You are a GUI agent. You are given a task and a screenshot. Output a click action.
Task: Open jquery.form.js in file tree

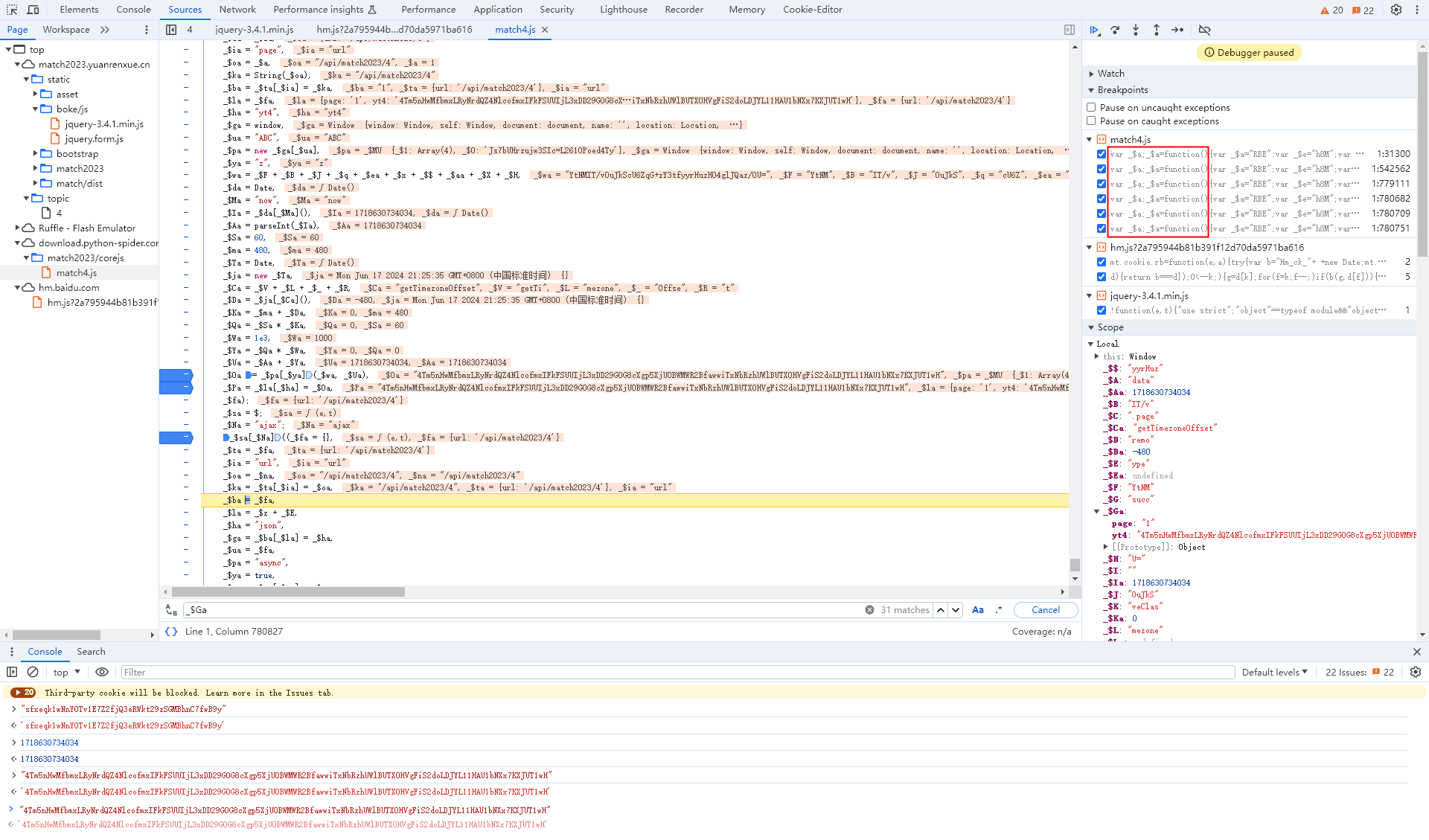94,139
